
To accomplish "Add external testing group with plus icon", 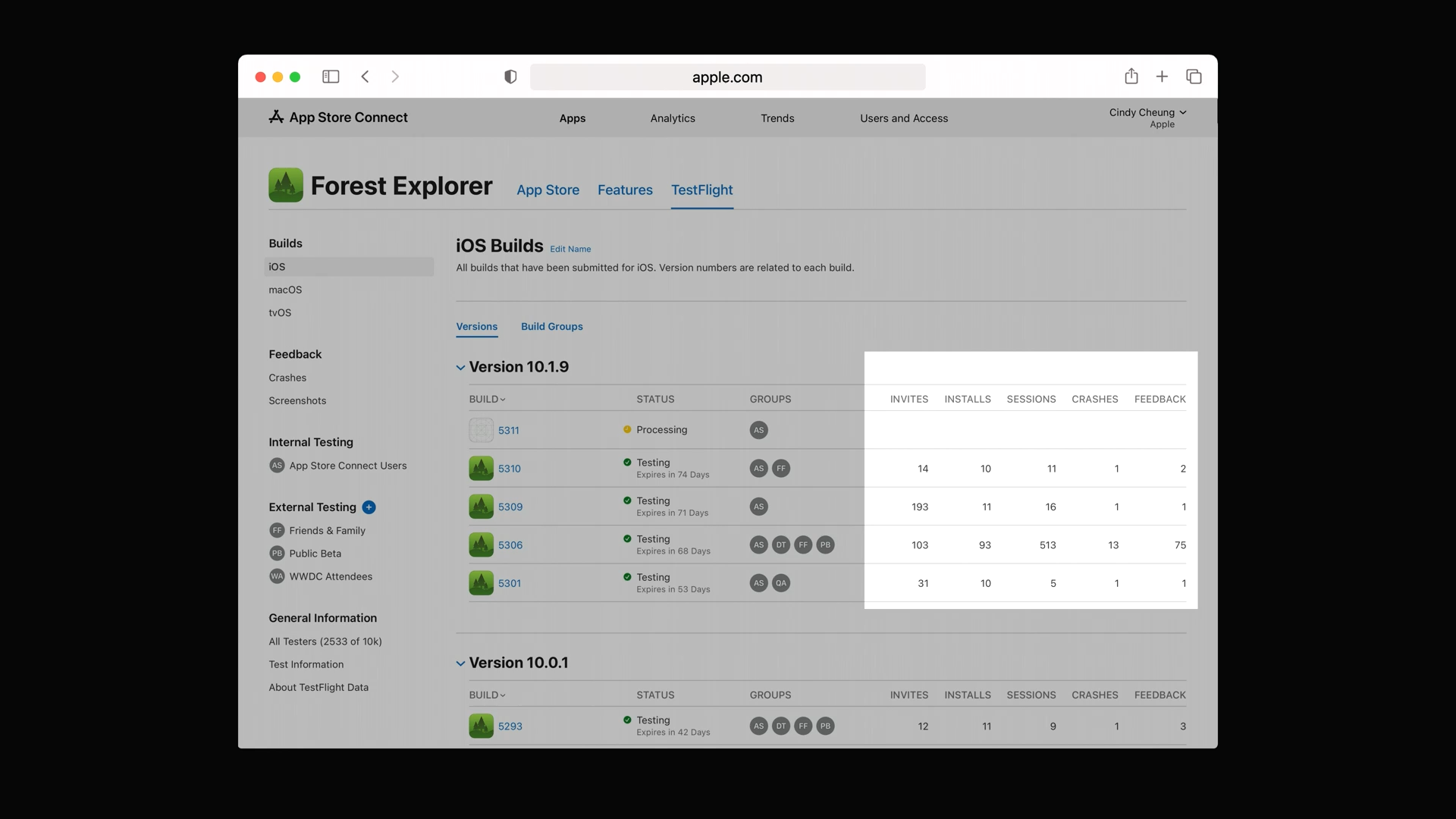I will (x=369, y=507).
